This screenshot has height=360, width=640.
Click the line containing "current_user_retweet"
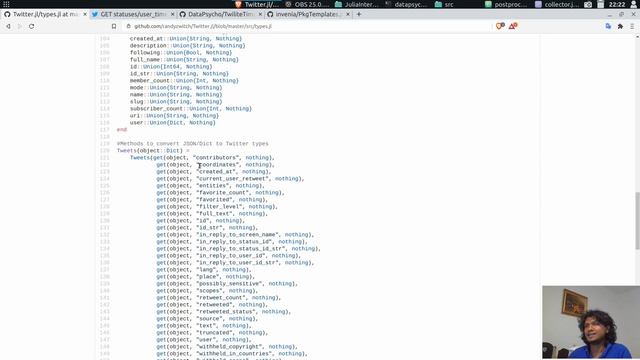click(230, 179)
